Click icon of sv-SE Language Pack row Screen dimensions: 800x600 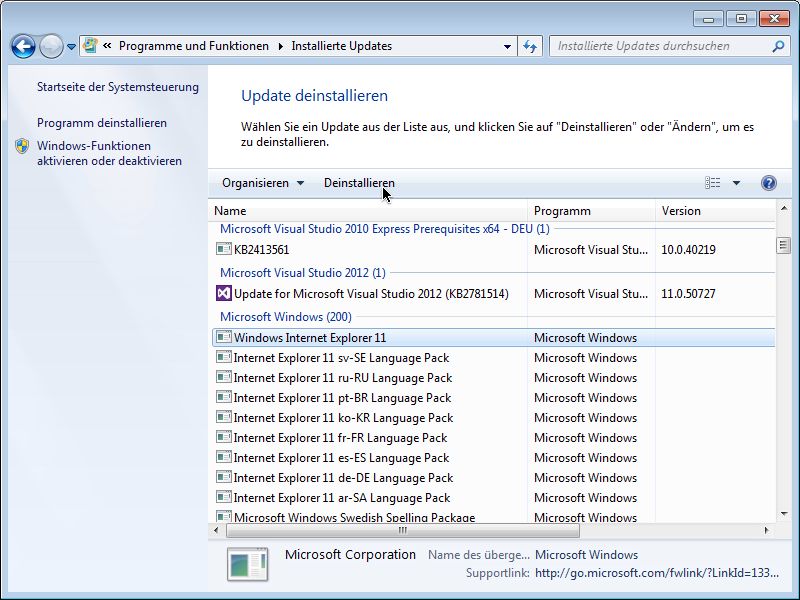point(223,357)
